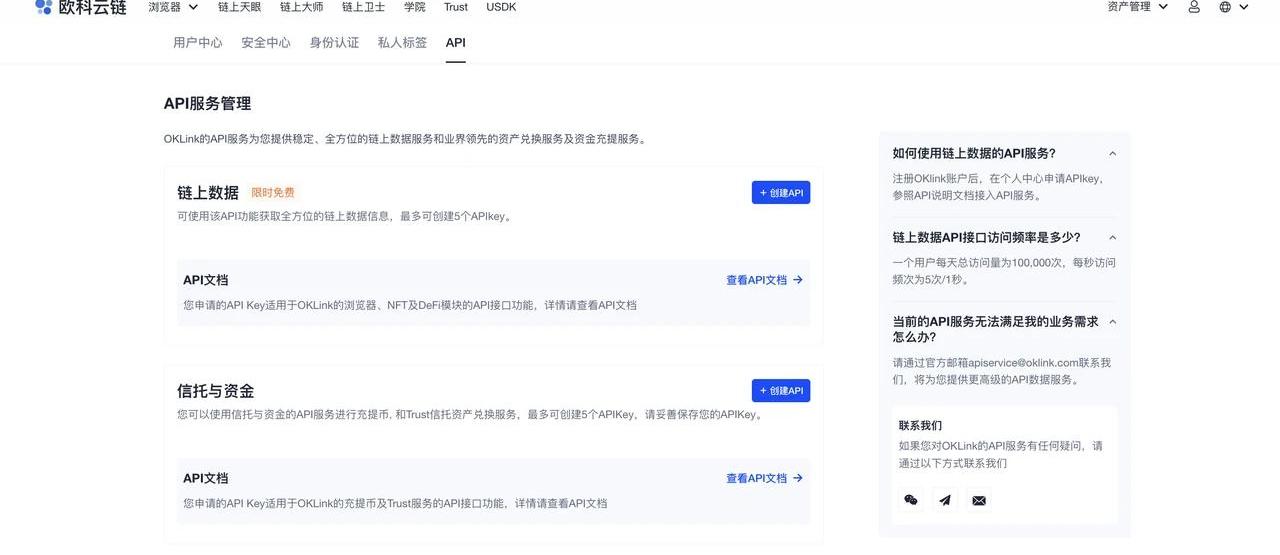Image resolution: width=1280 pixels, height=555 pixels.
Task: Expand the 资产管理 dropdown
Action: pyautogui.click(x=1137, y=7)
